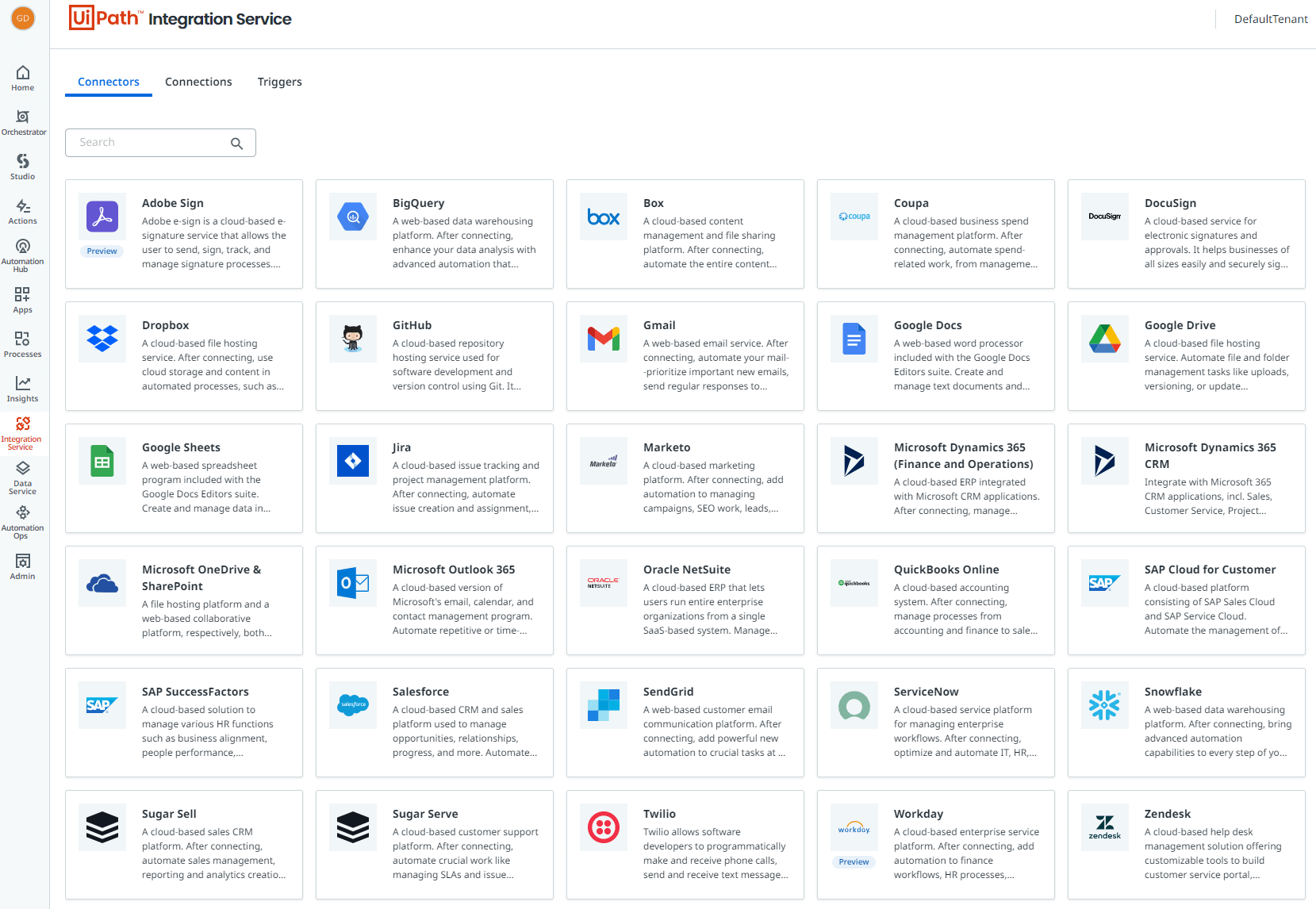Click the DocuSign logo thumbnail

[1105, 217]
